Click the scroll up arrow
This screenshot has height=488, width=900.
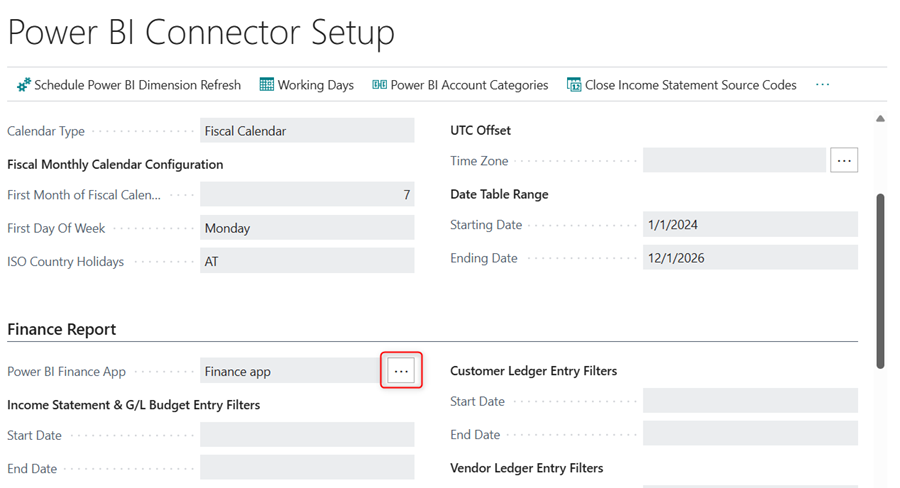point(880,118)
